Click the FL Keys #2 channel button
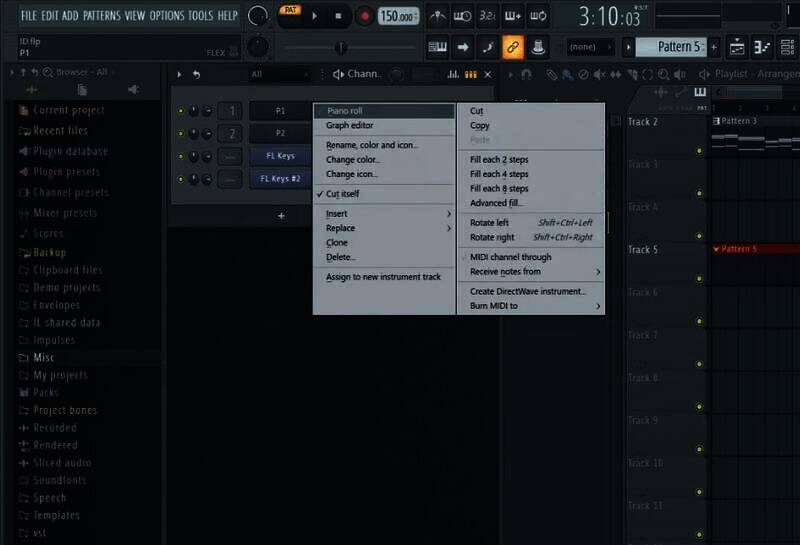 280,179
